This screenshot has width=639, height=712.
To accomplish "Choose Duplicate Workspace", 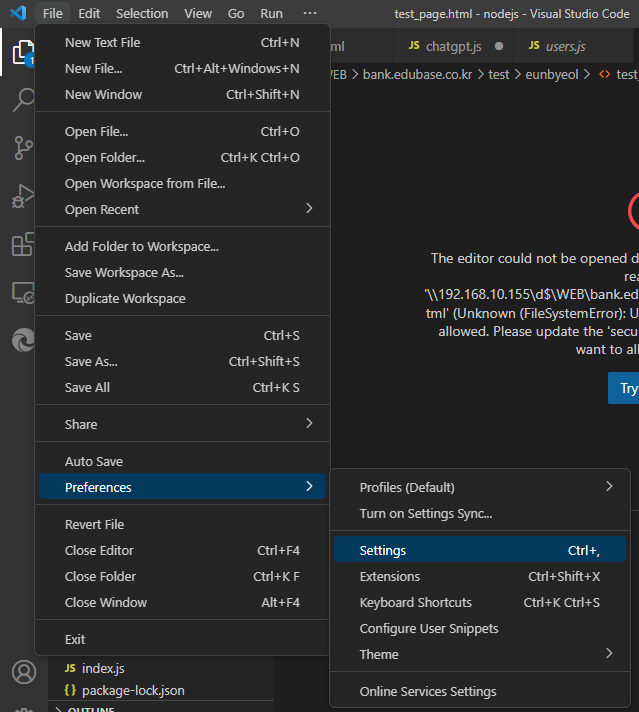I will [182, 298].
